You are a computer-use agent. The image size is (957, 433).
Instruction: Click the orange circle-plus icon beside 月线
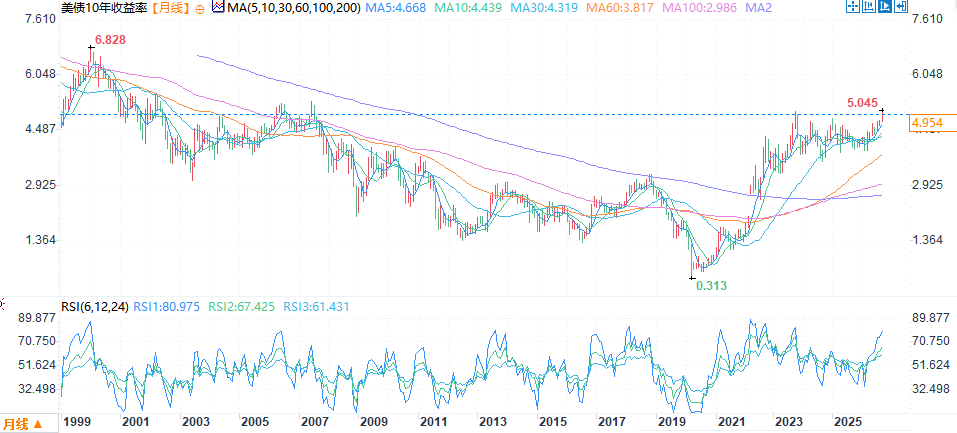(201, 8)
